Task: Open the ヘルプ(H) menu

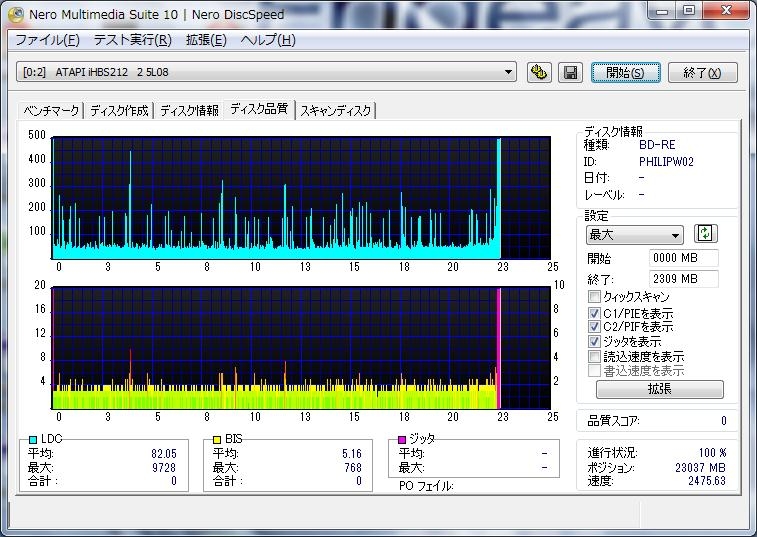Action: pos(268,40)
